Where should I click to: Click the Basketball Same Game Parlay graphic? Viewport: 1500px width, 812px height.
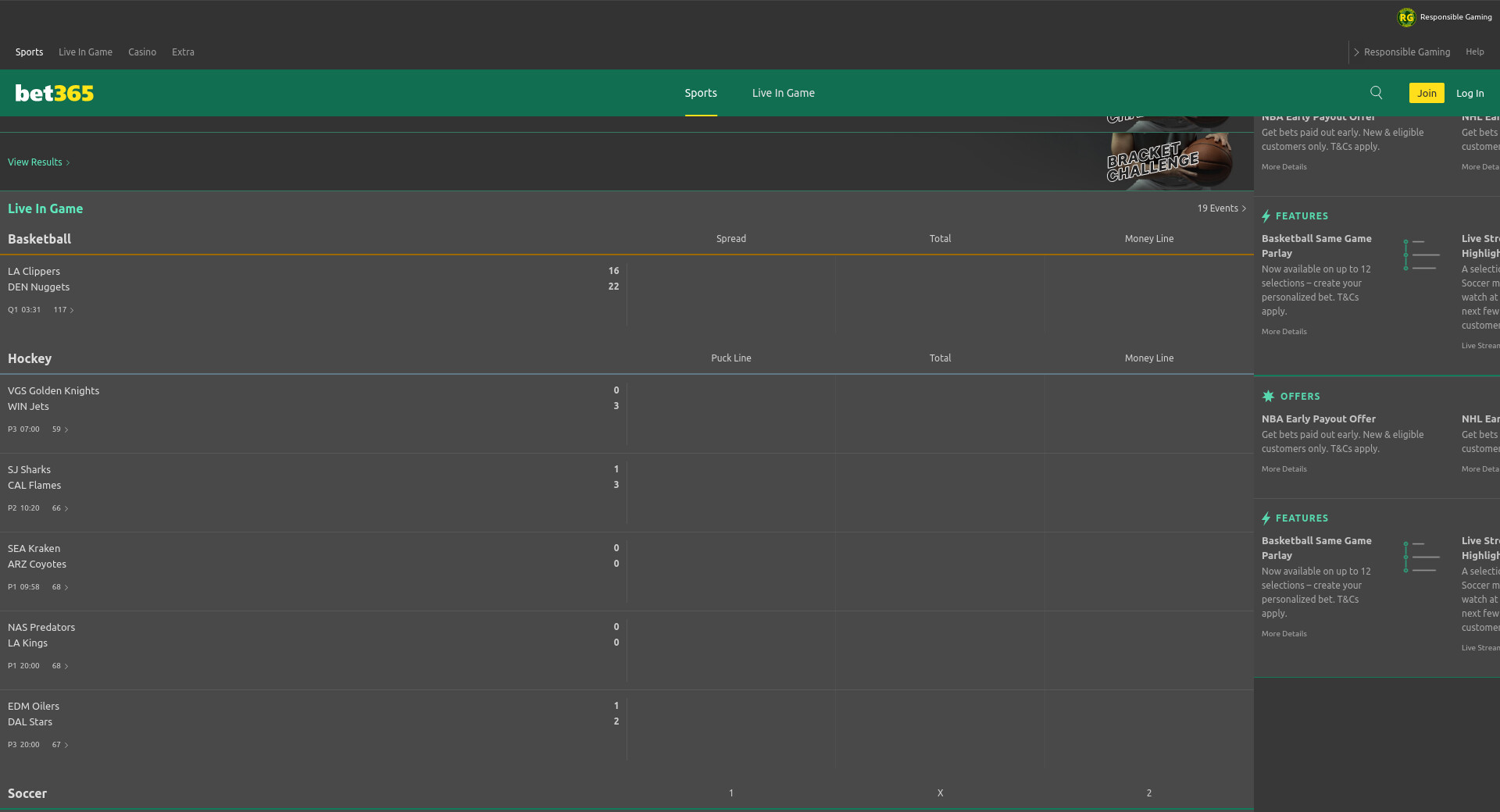1421,255
